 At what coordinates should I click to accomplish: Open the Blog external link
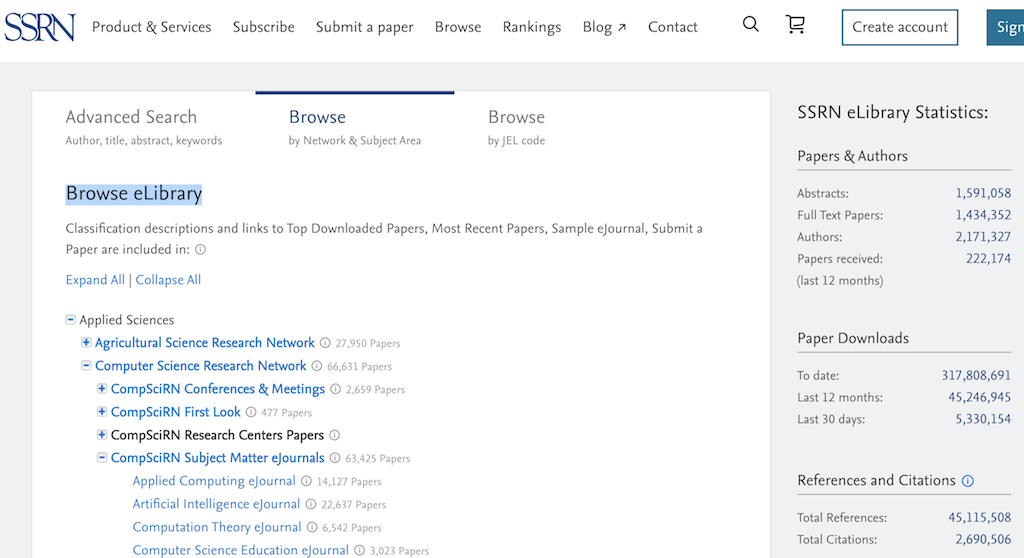click(604, 27)
